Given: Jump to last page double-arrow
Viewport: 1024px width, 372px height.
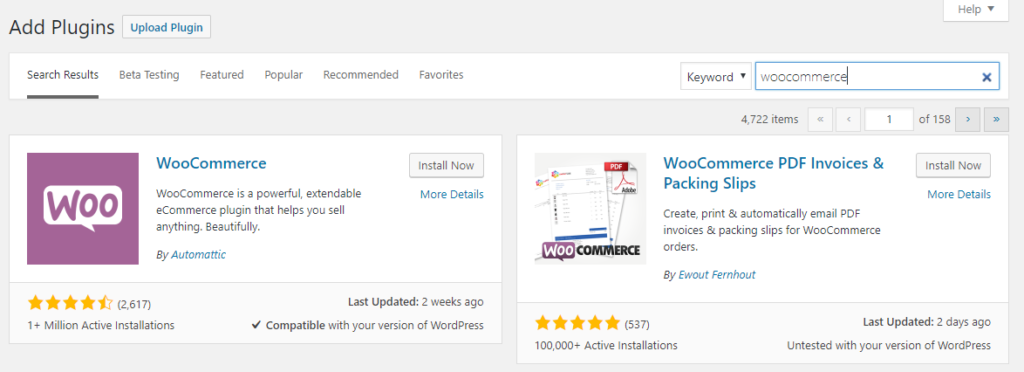Looking at the screenshot, I should click(997, 119).
